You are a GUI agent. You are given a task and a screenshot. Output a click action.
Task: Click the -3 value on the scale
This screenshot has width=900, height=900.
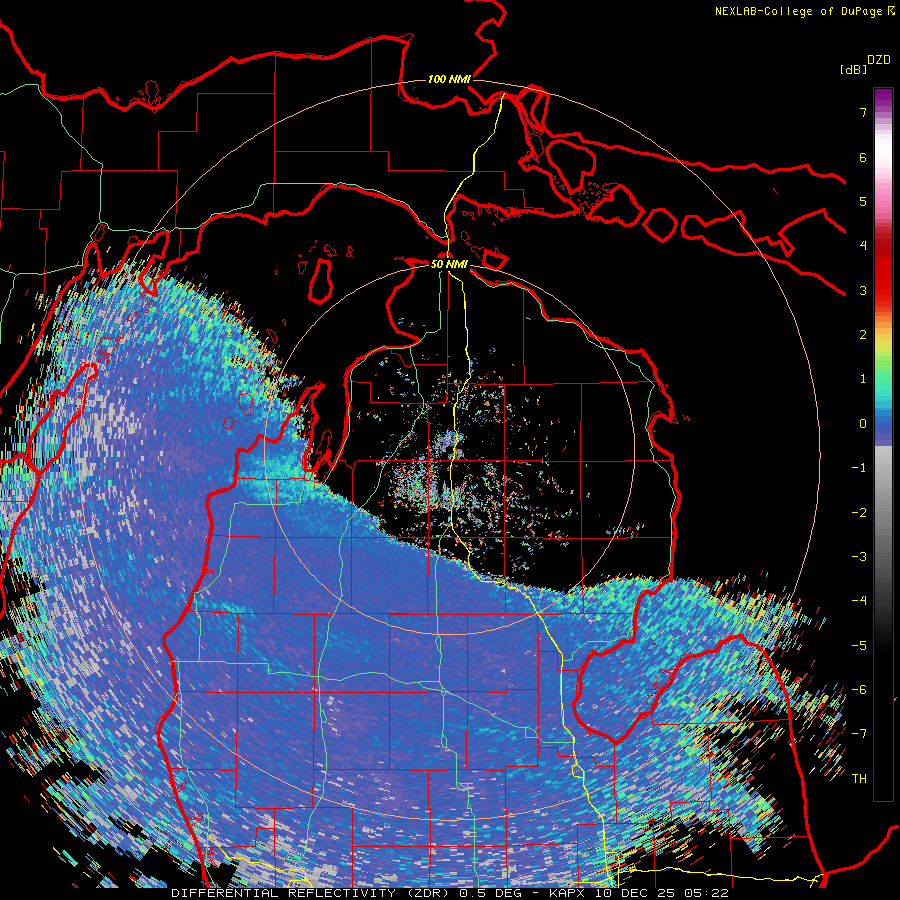coord(859,557)
